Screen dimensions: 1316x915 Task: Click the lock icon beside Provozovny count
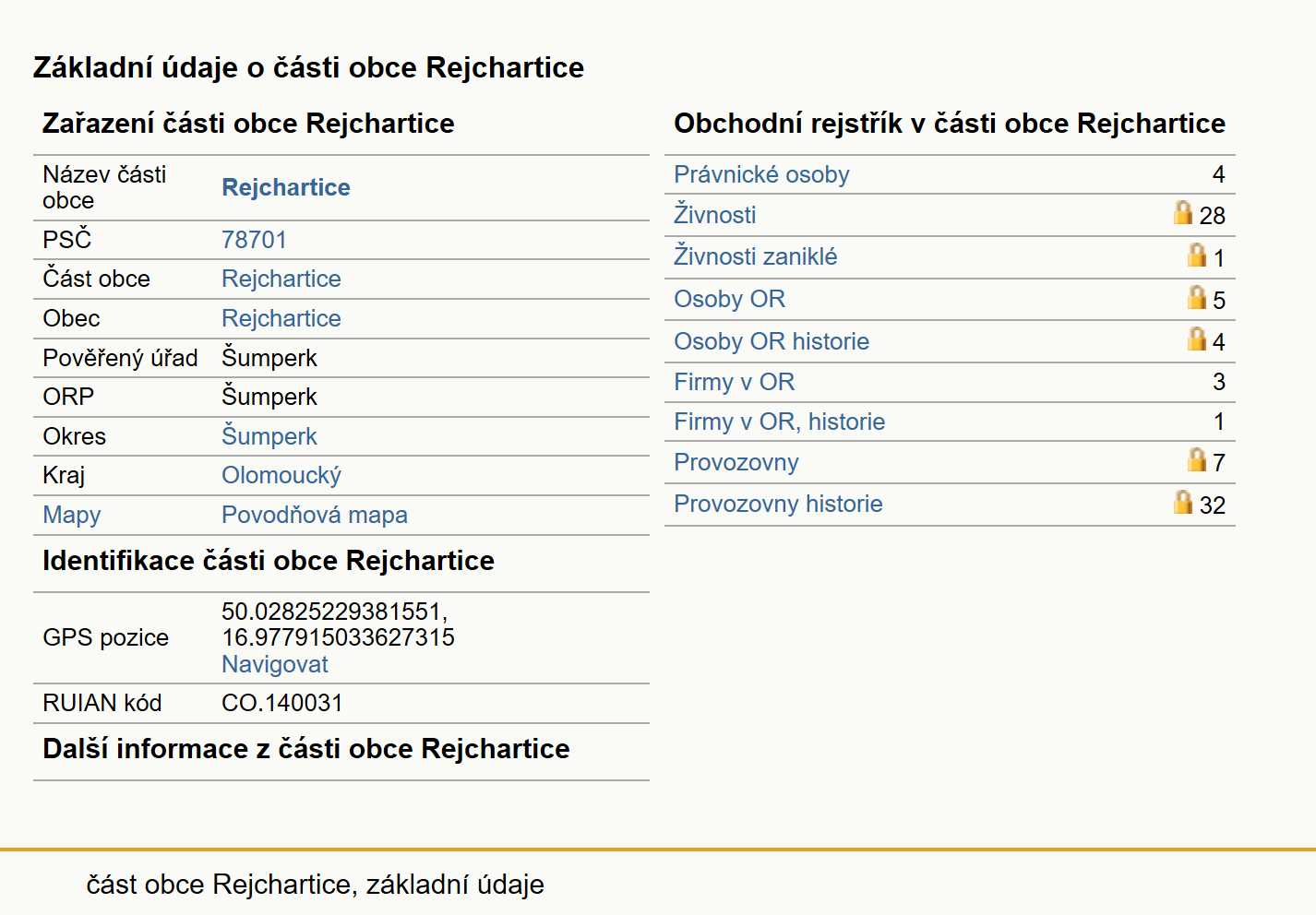[1197, 459]
